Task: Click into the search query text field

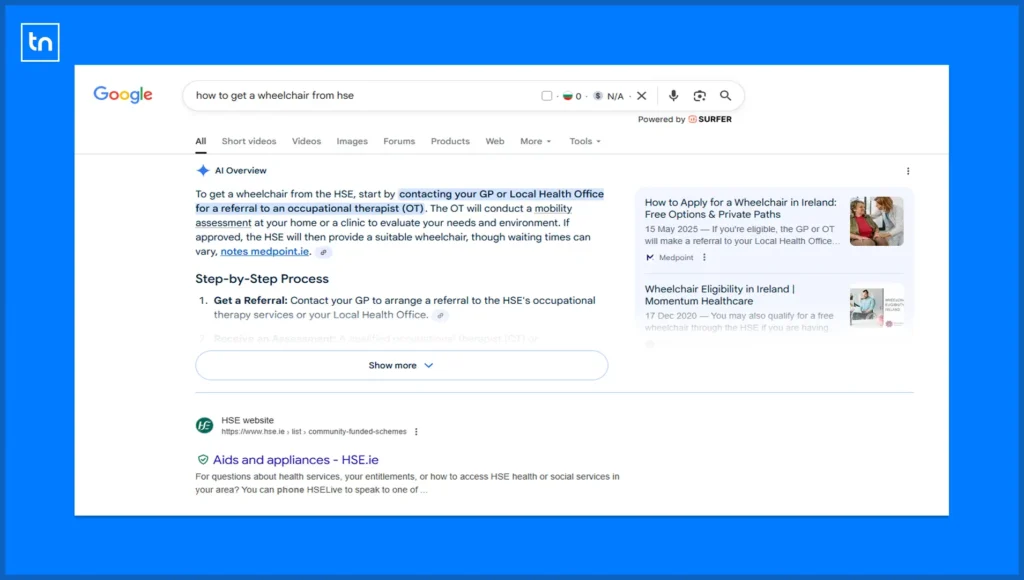Action: click(350, 96)
